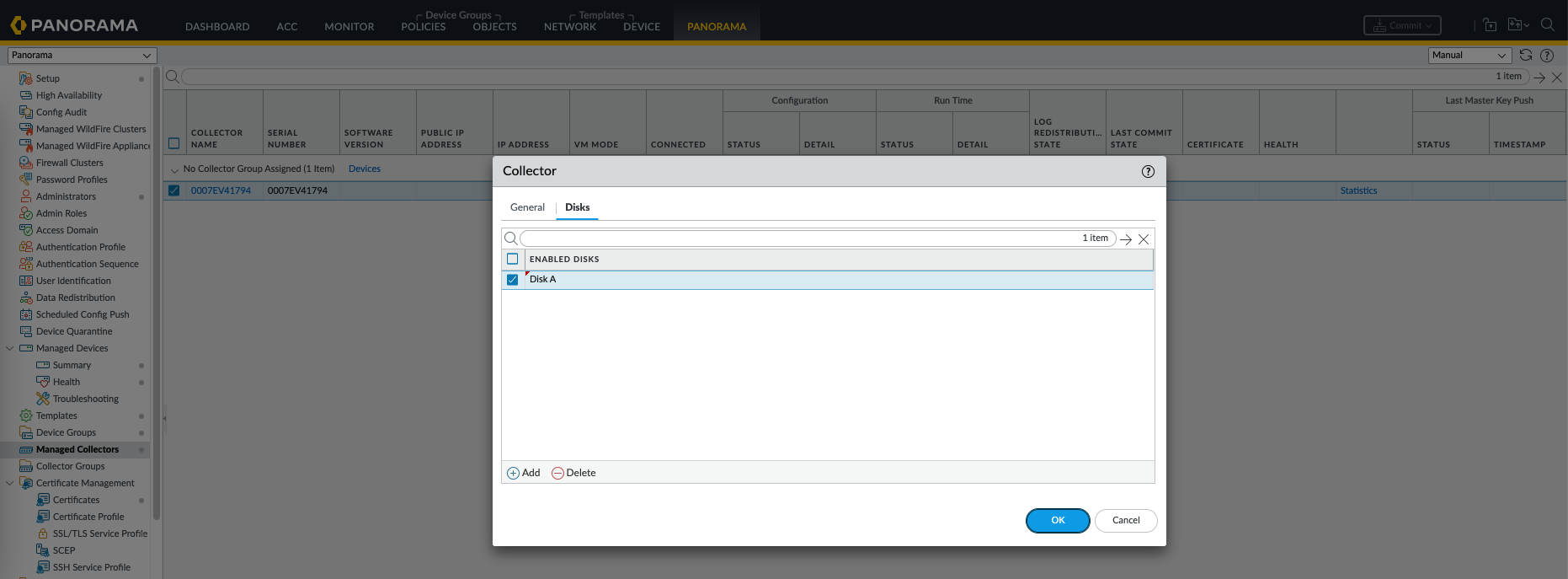Click the disks search filter field
Viewport: 1568px width, 579px height.
(800, 239)
